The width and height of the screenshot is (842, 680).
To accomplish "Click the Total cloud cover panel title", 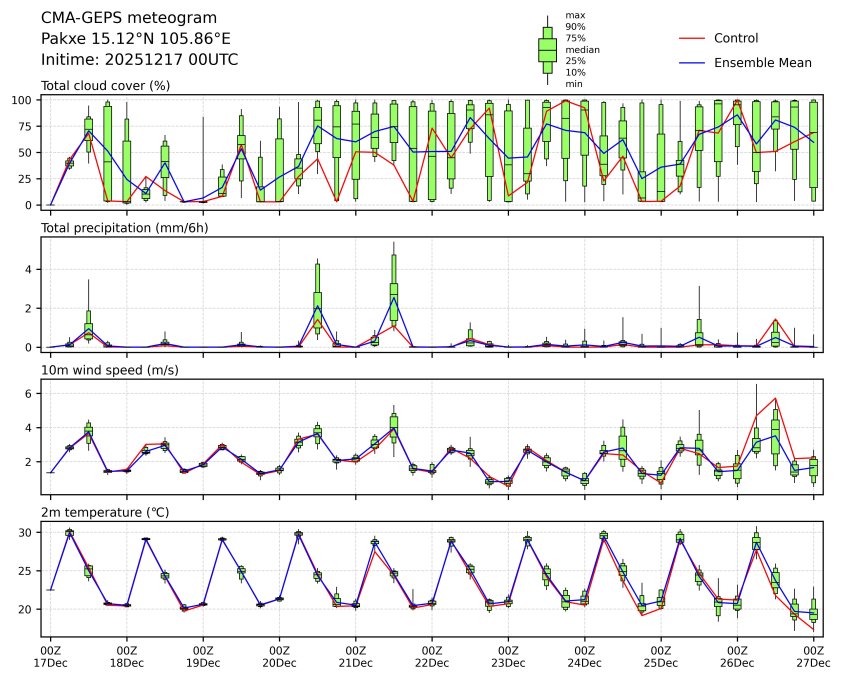I will point(105,85).
